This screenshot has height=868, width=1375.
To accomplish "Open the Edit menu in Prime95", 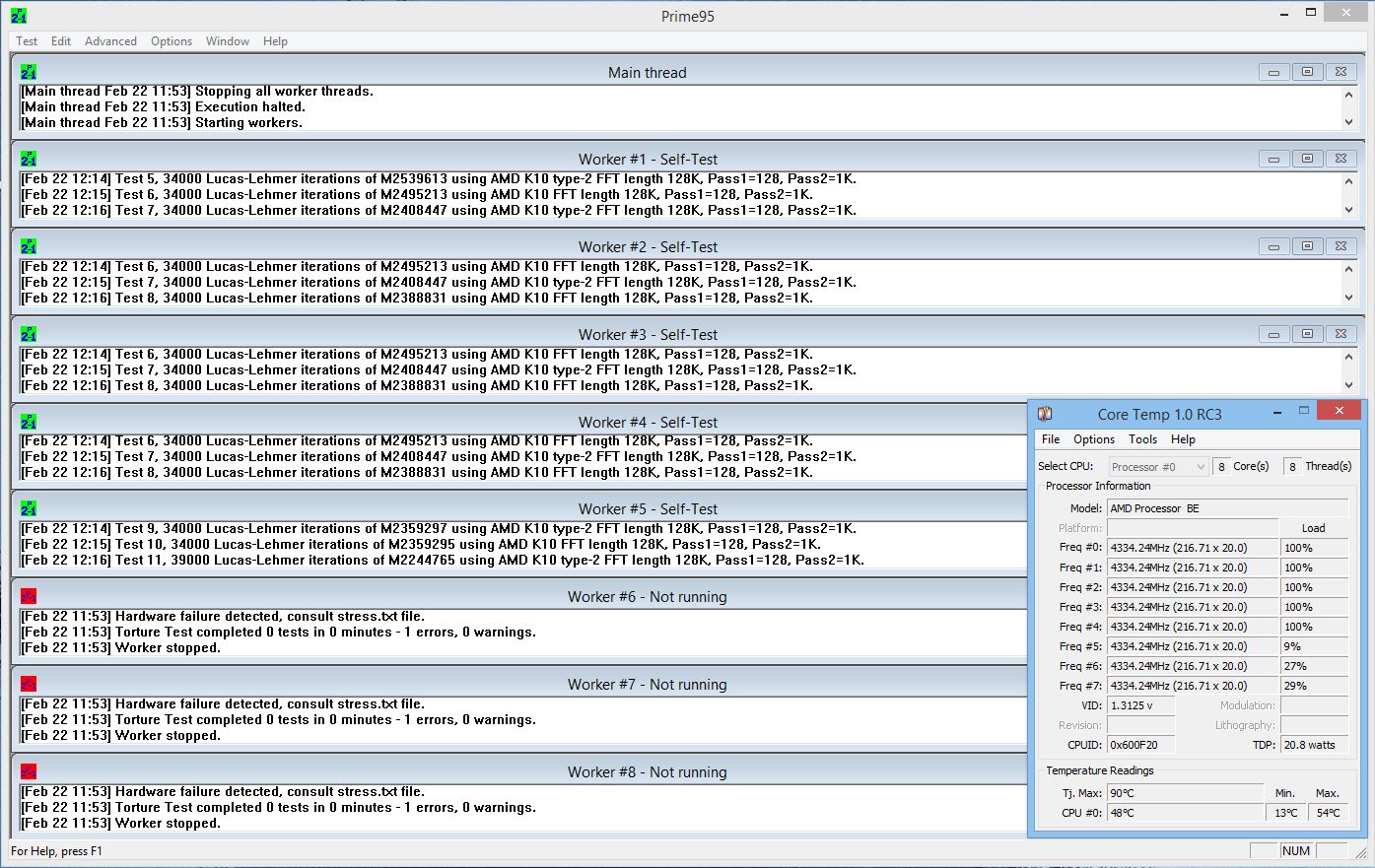I will click(61, 41).
